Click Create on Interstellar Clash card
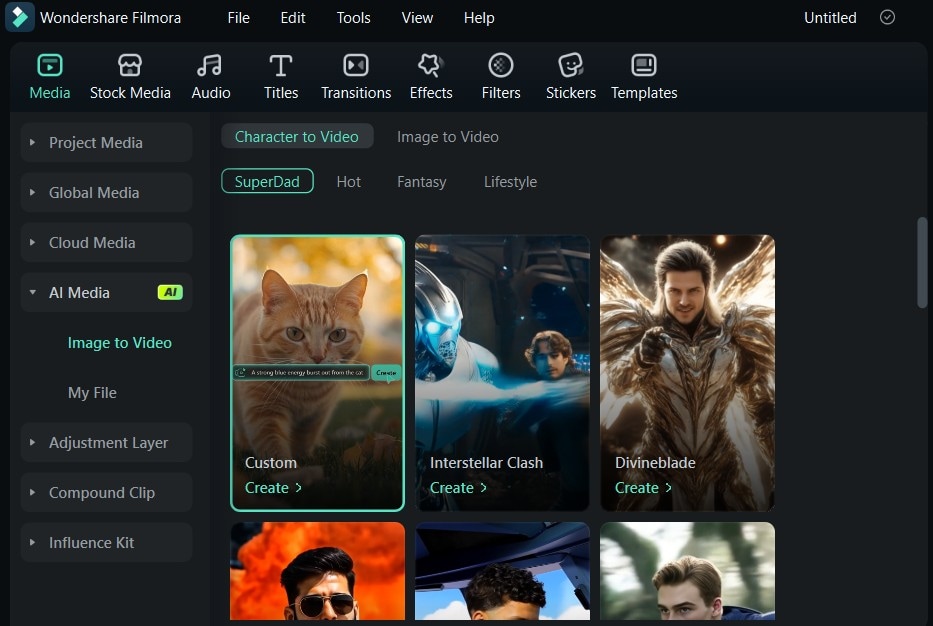The width and height of the screenshot is (933, 626). coord(459,488)
